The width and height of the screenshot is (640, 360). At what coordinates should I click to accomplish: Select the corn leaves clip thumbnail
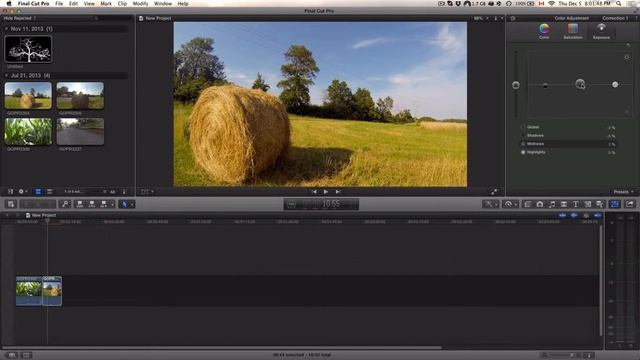[x=28, y=131]
